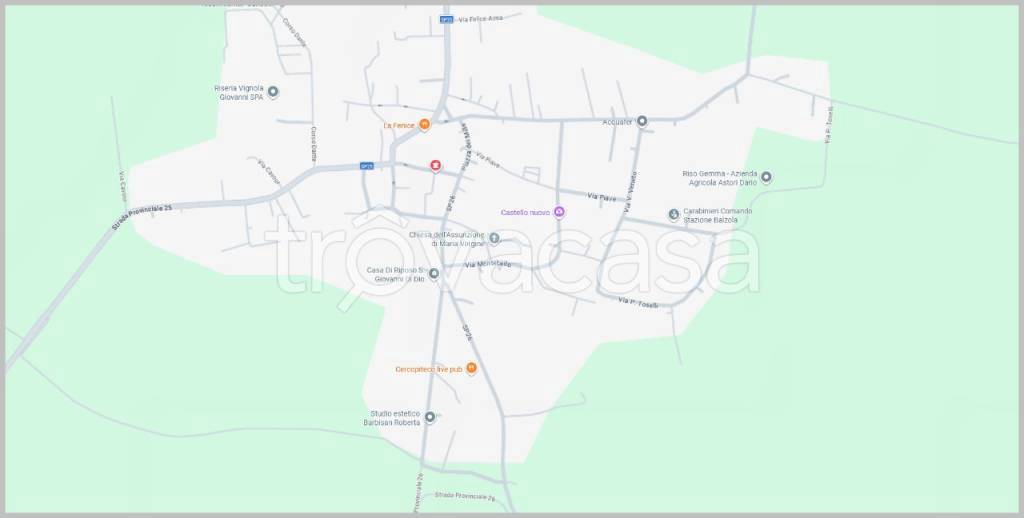The image size is (1024, 518).
Task: Select Casa Di Riposo San Giovanni pin
Action: pos(434,273)
